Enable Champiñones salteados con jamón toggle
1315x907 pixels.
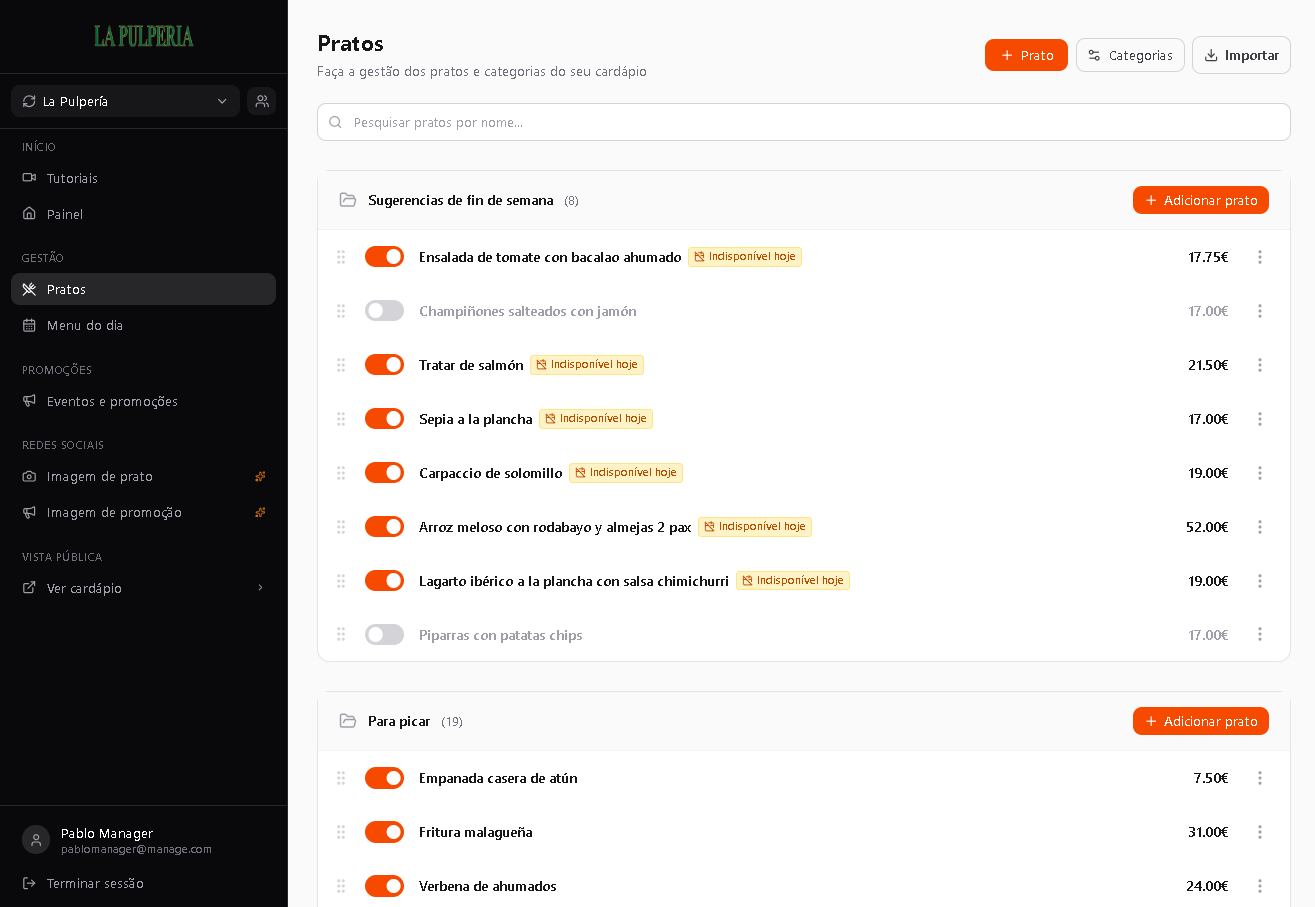tap(384, 311)
